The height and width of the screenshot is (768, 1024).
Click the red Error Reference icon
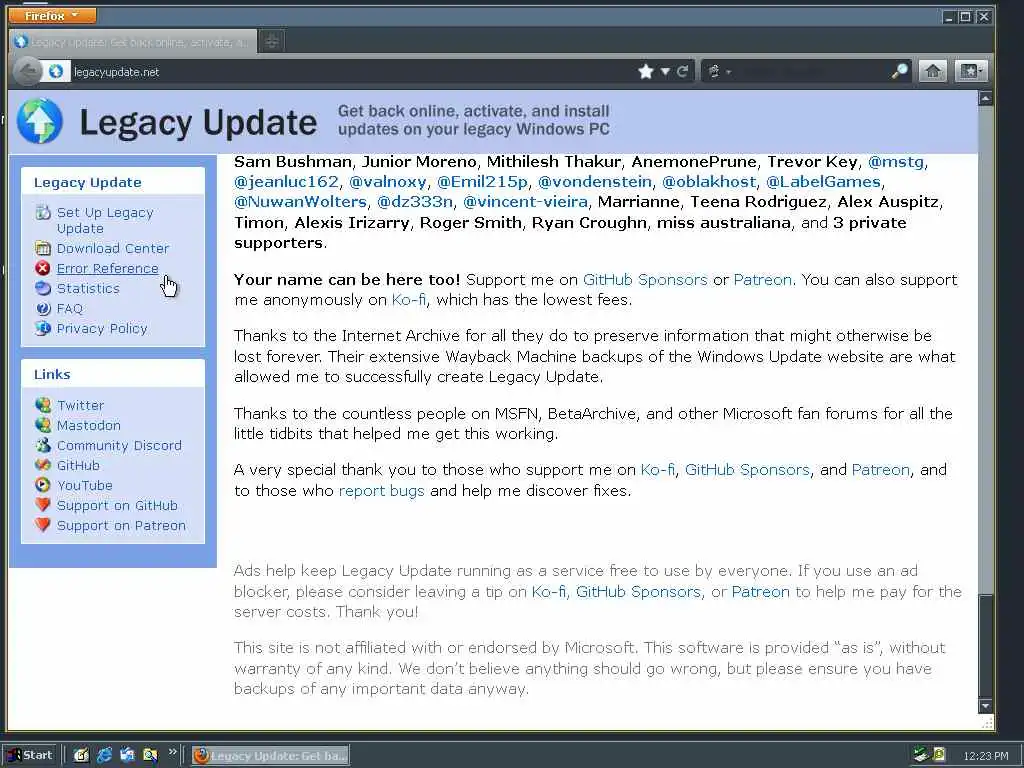pos(43,268)
